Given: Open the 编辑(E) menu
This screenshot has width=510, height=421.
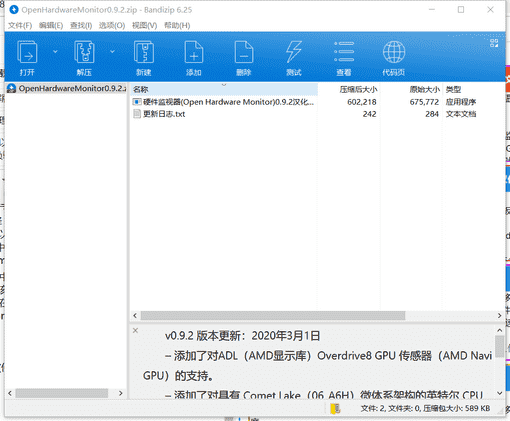Looking at the screenshot, I should [x=51, y=25].
